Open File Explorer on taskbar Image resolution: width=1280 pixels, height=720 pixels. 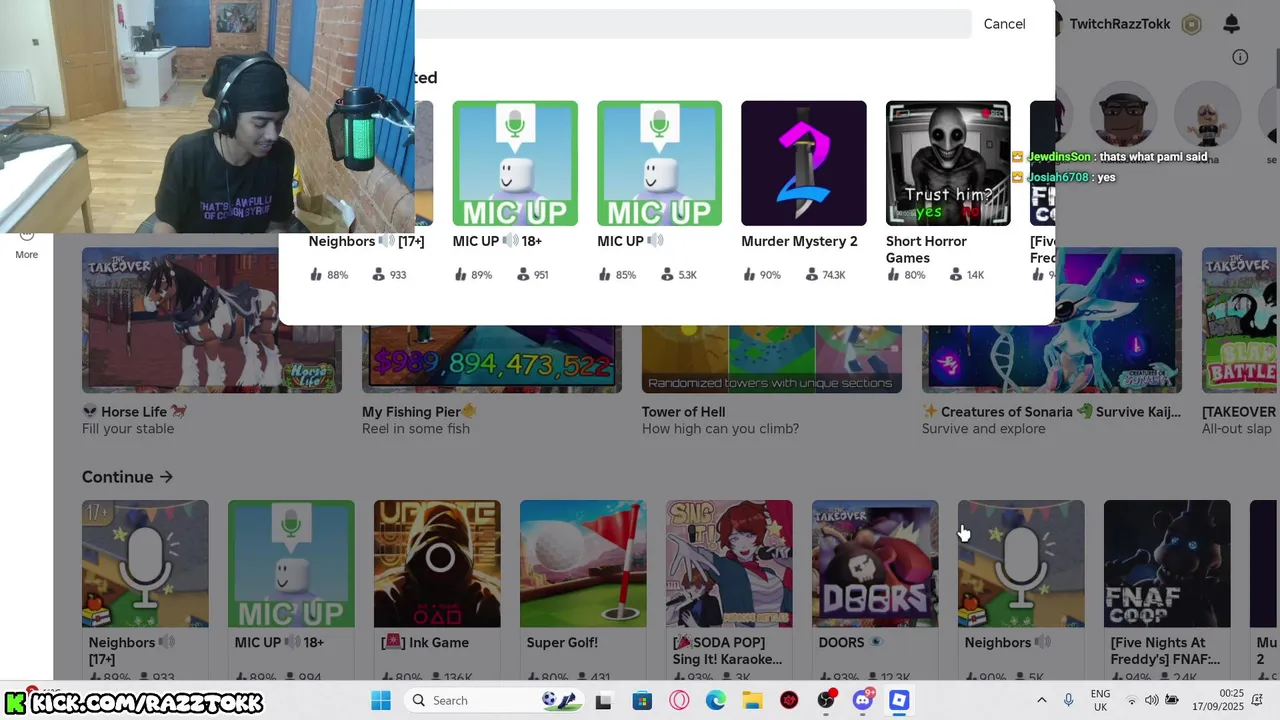[752, 700]
